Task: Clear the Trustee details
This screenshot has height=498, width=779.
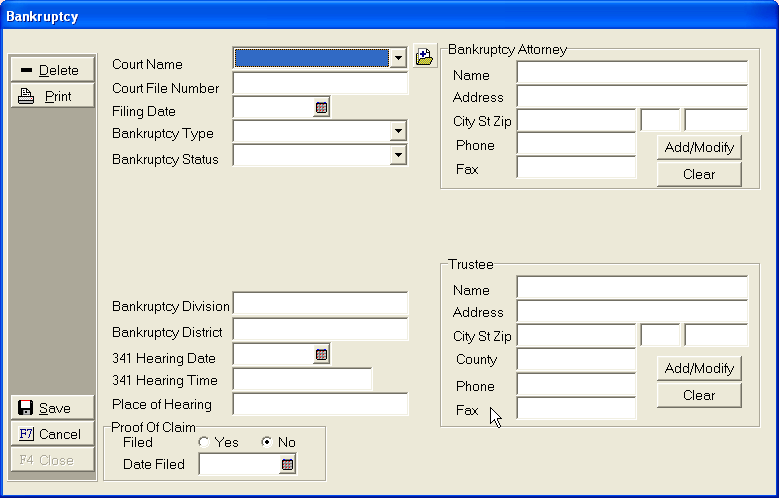Action: click(x=699, y=395)
